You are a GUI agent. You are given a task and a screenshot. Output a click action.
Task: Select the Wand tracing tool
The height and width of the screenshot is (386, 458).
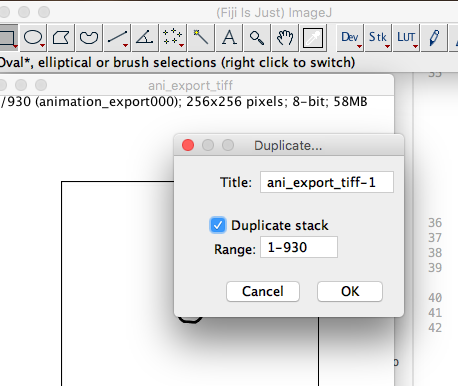click(201, 37)
